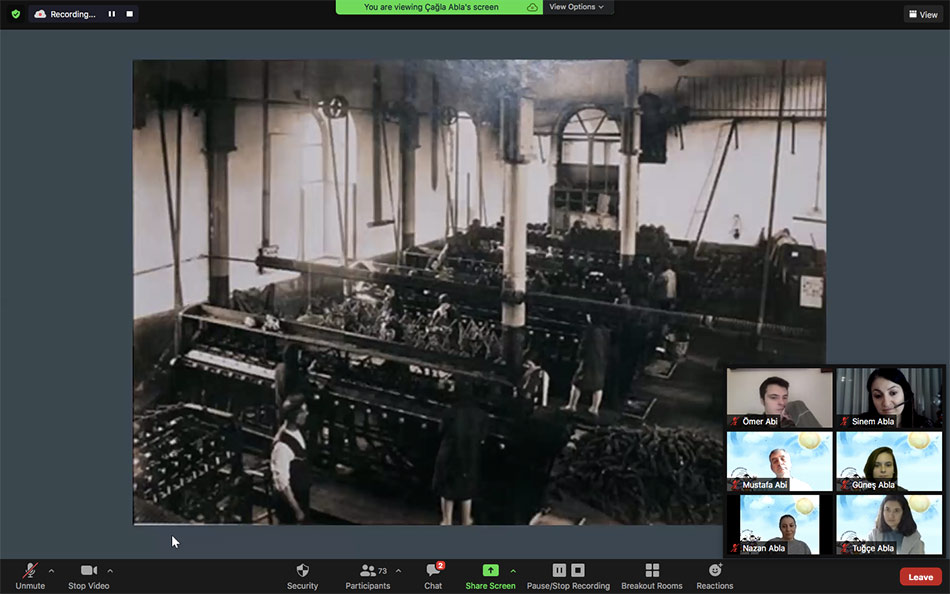The width and height of the screenshot is (950, 594).
Task: Open the View layout button
Action: tap(923, 14)
